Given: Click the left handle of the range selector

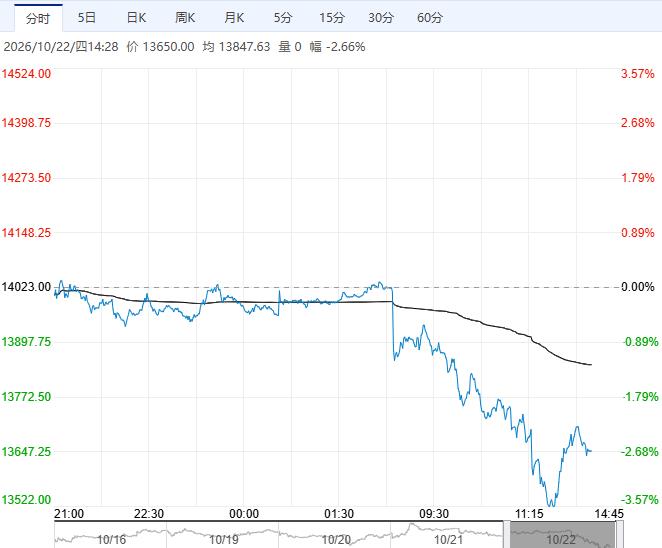Looking at the screenshot, I should click(x=505, y=535).
